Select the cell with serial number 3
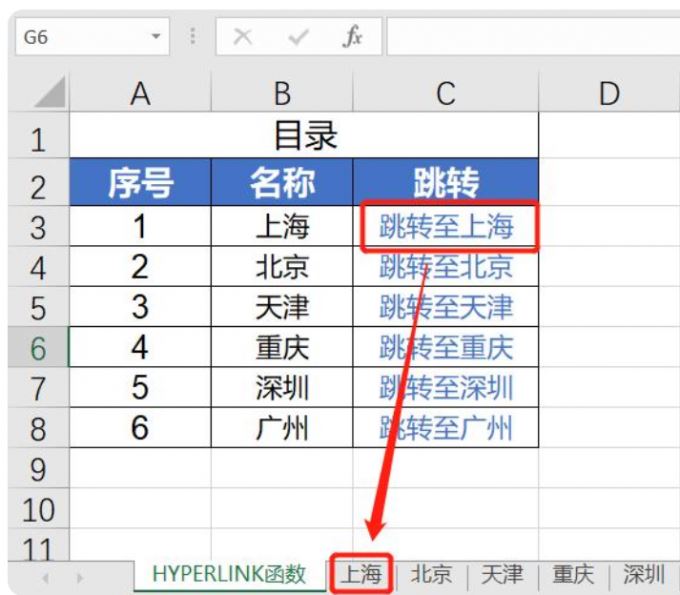The image size is (680, 595). point(141,307)
